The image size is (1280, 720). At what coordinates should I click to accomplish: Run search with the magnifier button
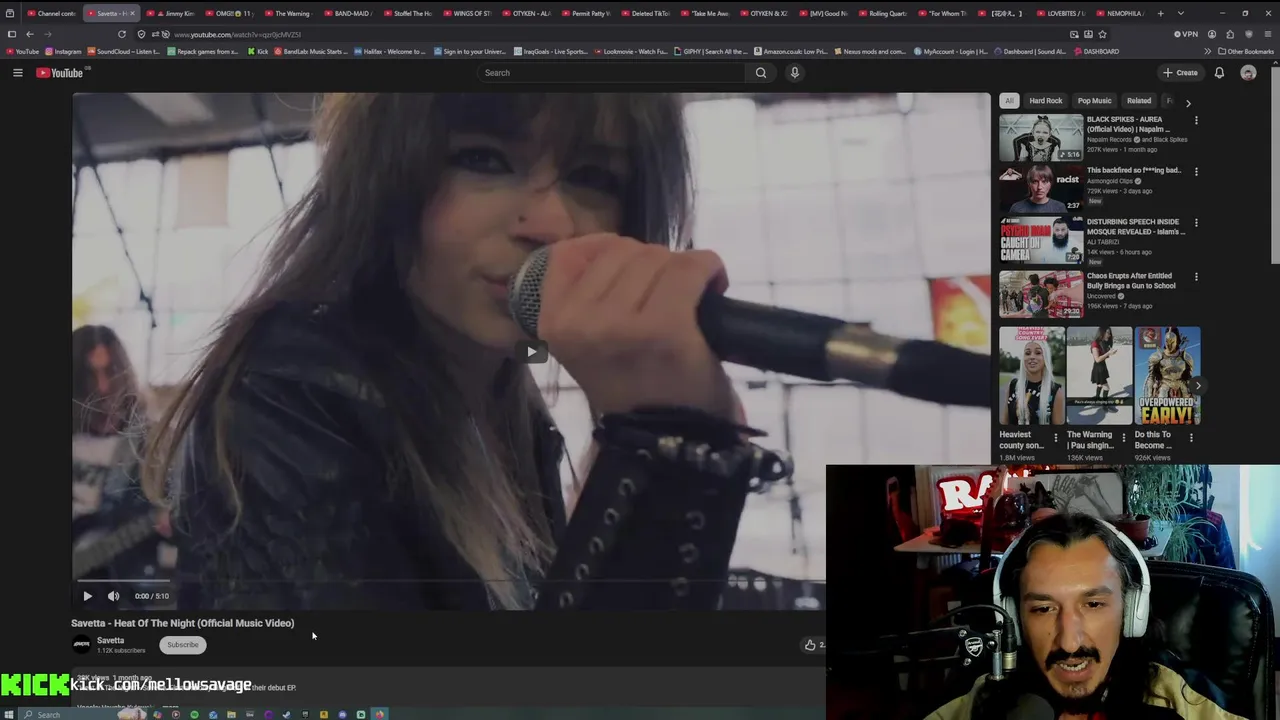click(761, 72)
